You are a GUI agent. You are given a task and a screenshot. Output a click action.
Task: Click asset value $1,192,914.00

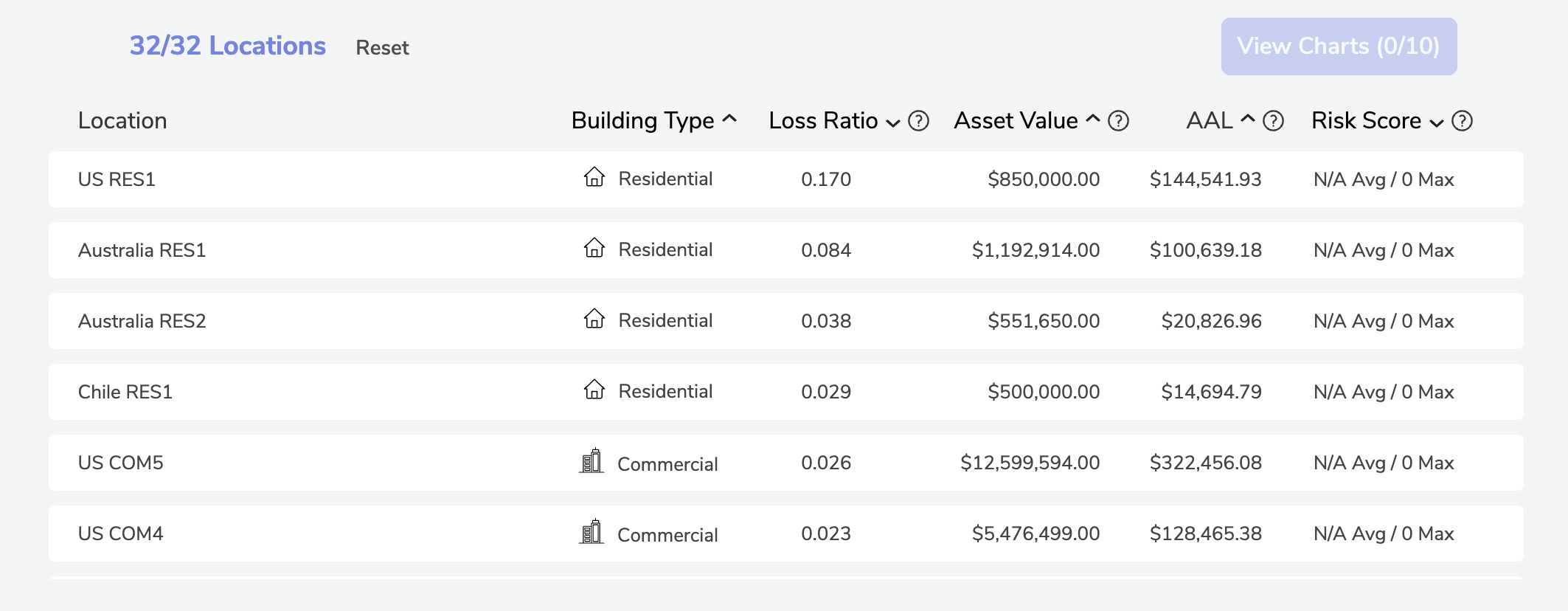(1035, 250)
